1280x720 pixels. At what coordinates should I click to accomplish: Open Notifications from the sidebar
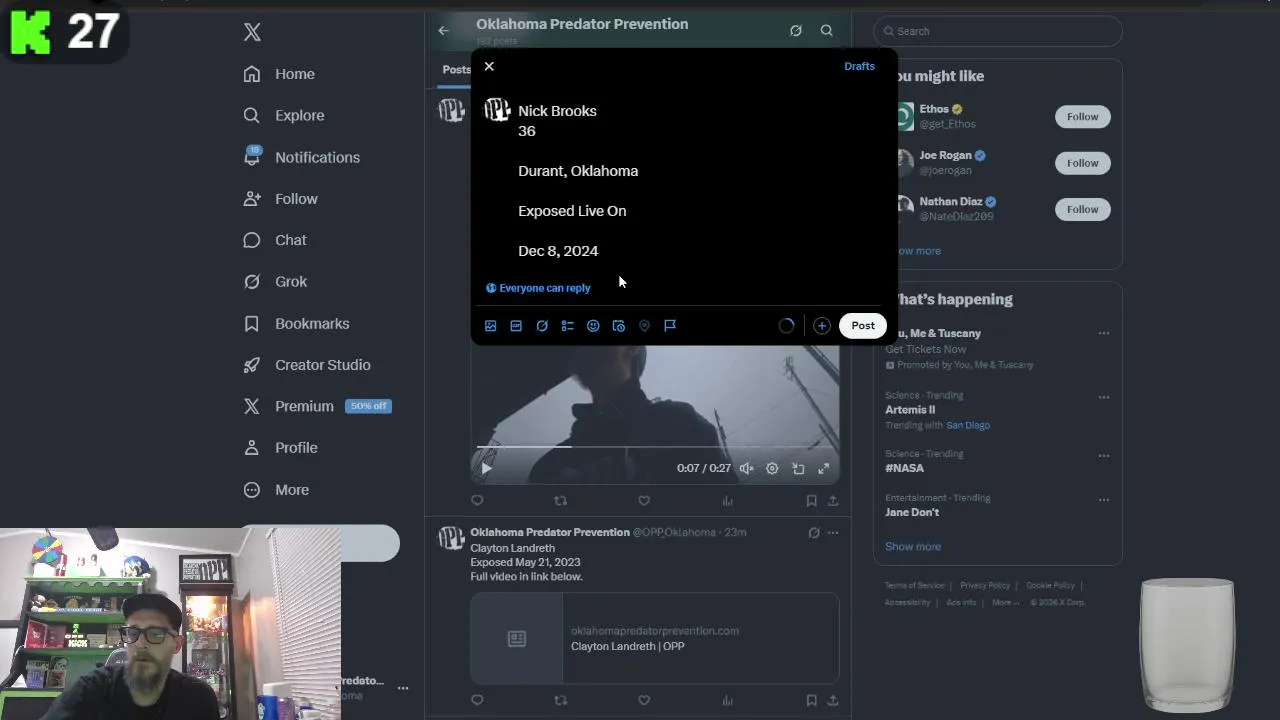click(x=301, y=157)
